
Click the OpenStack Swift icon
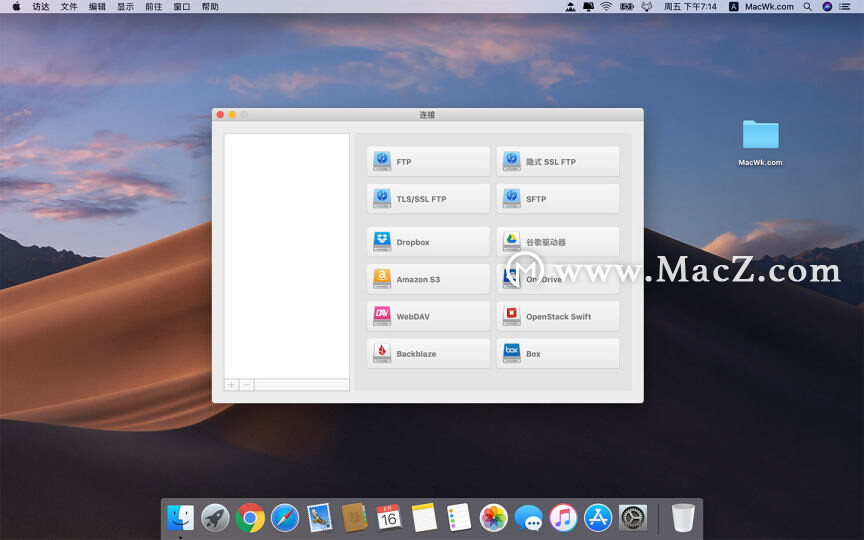click(x=511, y=316)
